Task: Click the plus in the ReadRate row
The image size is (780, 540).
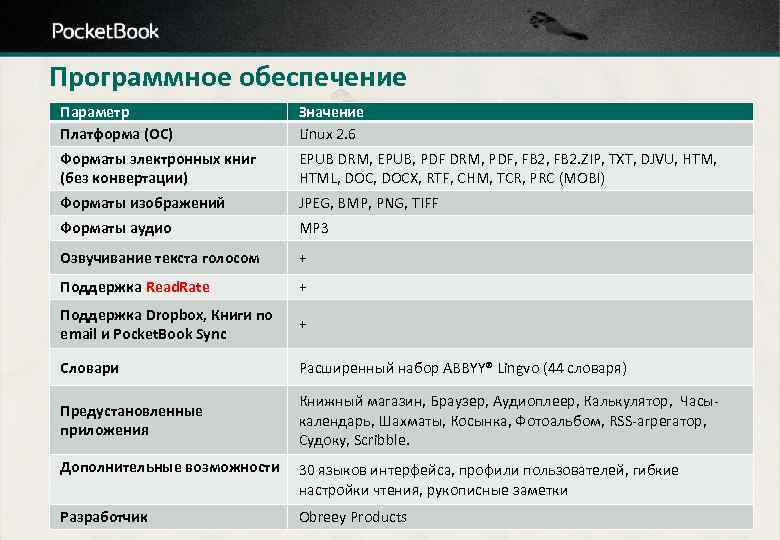Action: (302, 287)
